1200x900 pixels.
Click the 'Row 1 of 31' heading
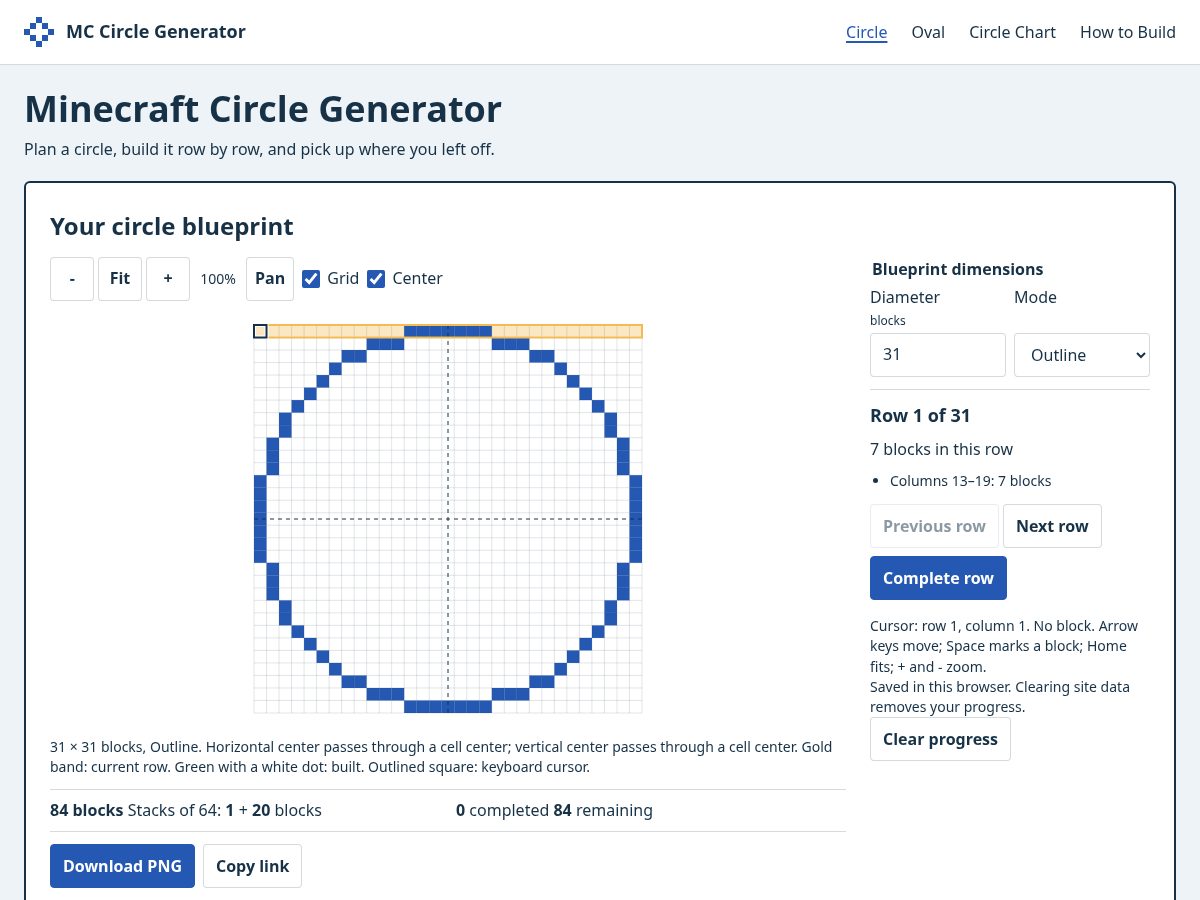pyautogui.click(x=920, y=416)
